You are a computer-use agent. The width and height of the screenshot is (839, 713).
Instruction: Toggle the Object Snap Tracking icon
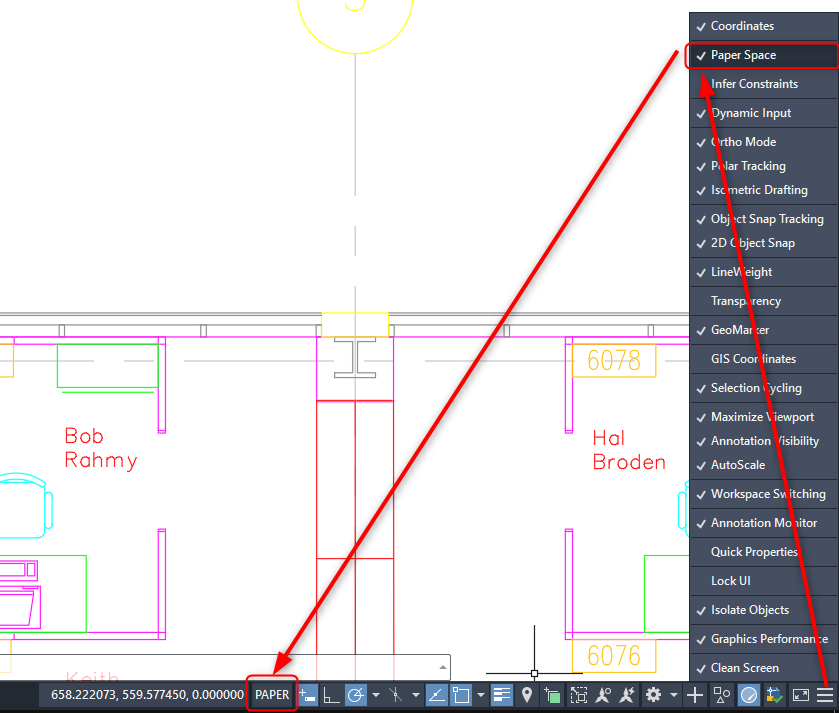(437, 694)
